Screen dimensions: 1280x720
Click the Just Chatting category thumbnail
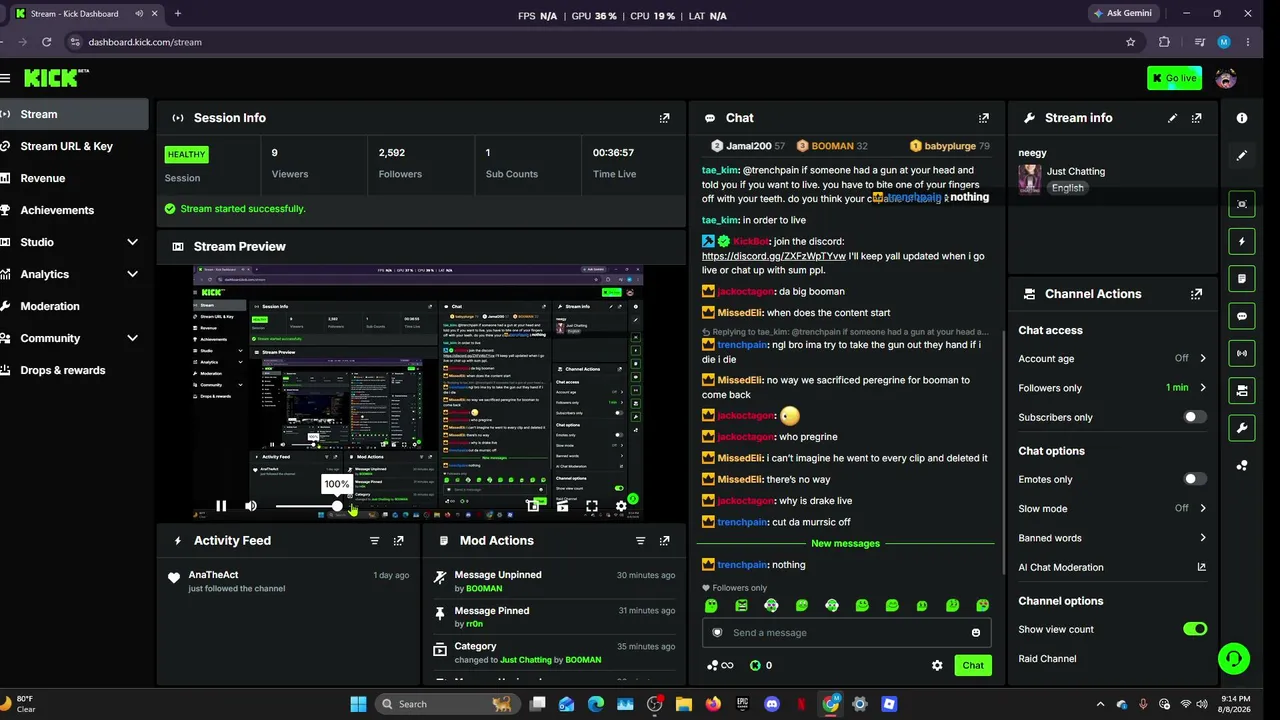click(x=1030, y=179)
